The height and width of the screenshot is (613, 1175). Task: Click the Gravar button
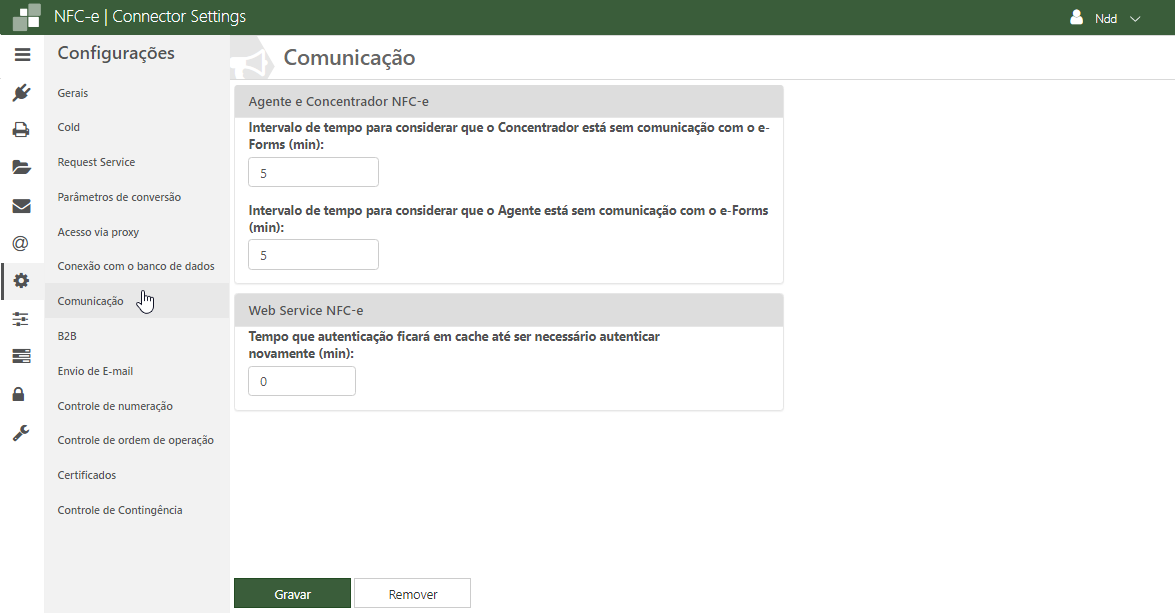tap(292, 594)
